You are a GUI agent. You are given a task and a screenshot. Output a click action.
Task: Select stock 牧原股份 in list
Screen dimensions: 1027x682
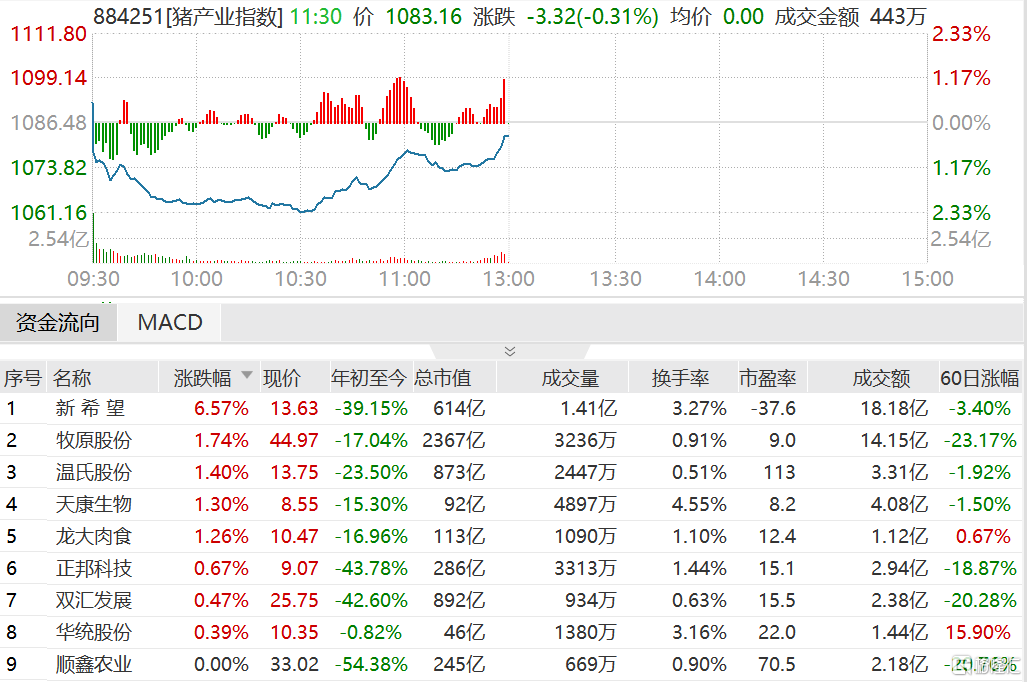point(94,440)
